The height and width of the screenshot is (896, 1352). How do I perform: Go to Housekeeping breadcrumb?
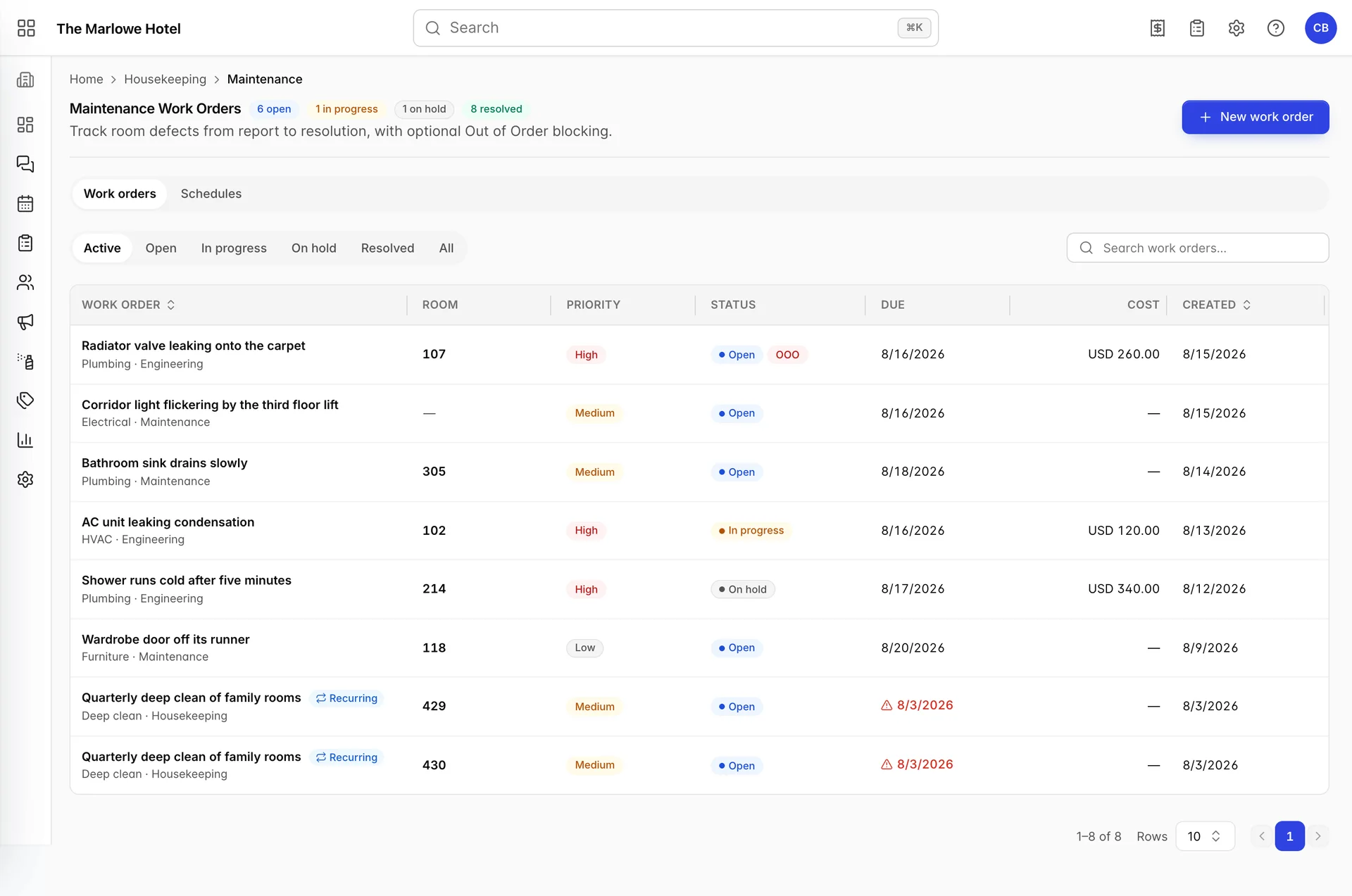point(165,79)
